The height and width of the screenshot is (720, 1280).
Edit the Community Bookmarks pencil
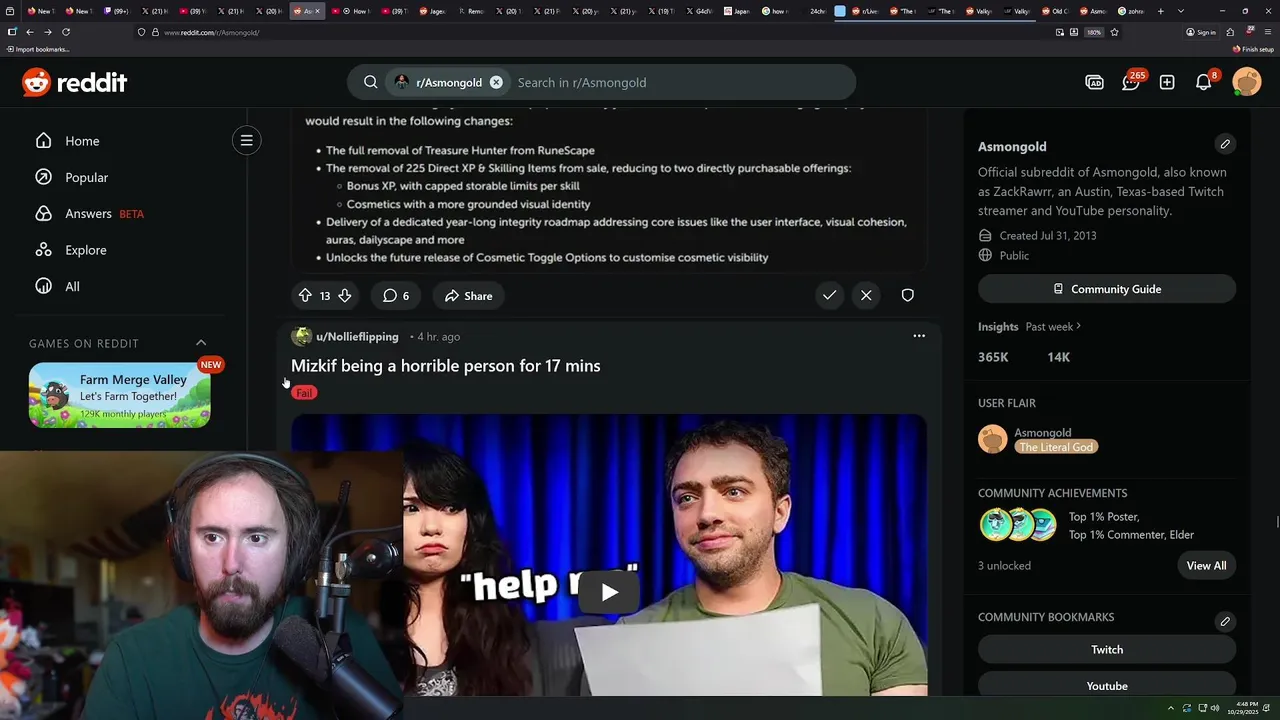coord(1225,621)
